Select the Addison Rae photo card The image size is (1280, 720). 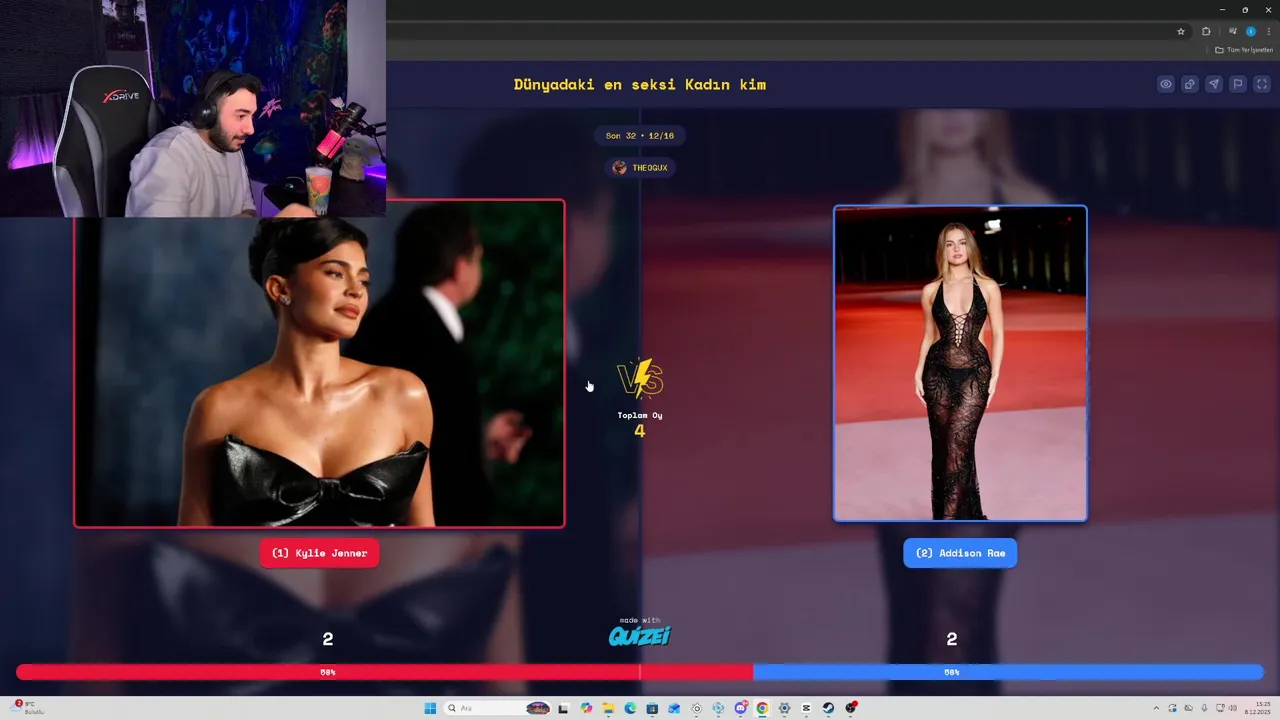click(960, 363)
